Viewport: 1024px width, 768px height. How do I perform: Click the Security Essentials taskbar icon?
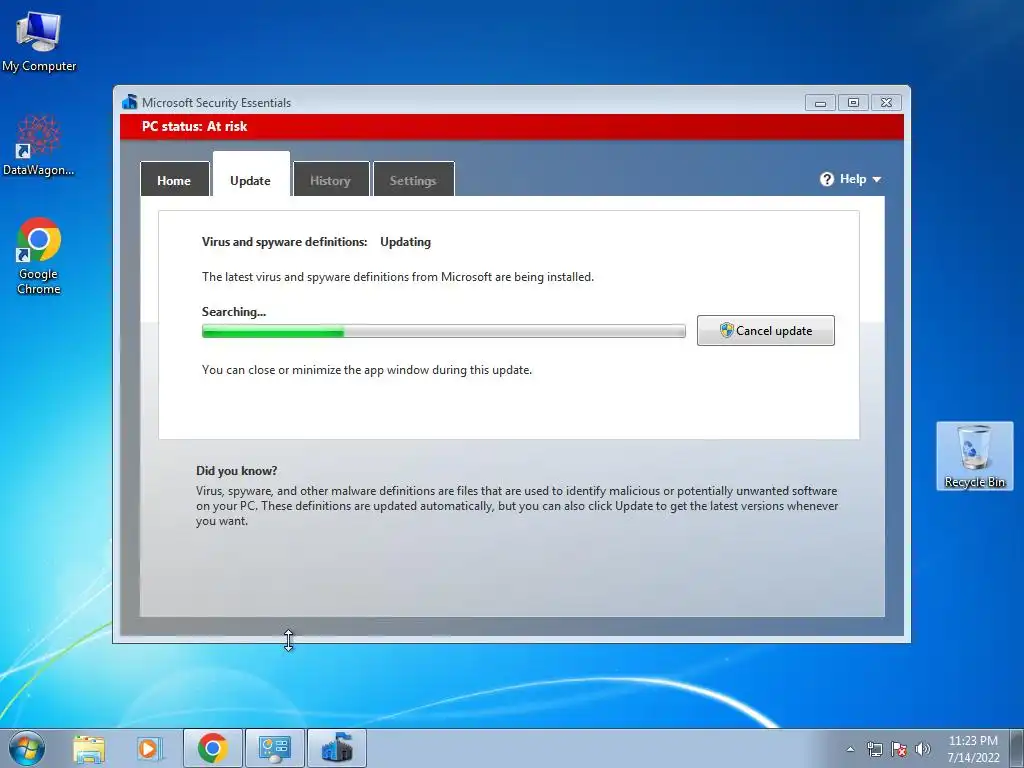pos(336,748)
